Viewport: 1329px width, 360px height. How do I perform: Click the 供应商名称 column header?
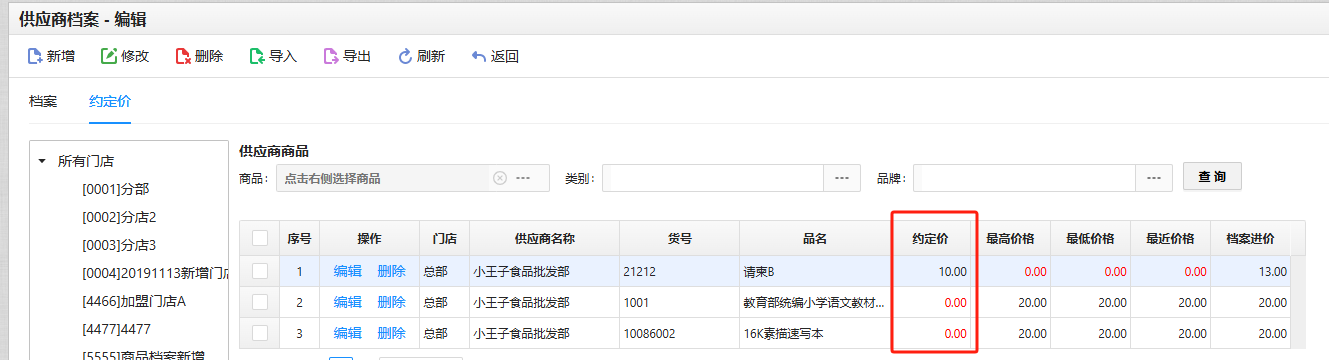click(544, 239)
